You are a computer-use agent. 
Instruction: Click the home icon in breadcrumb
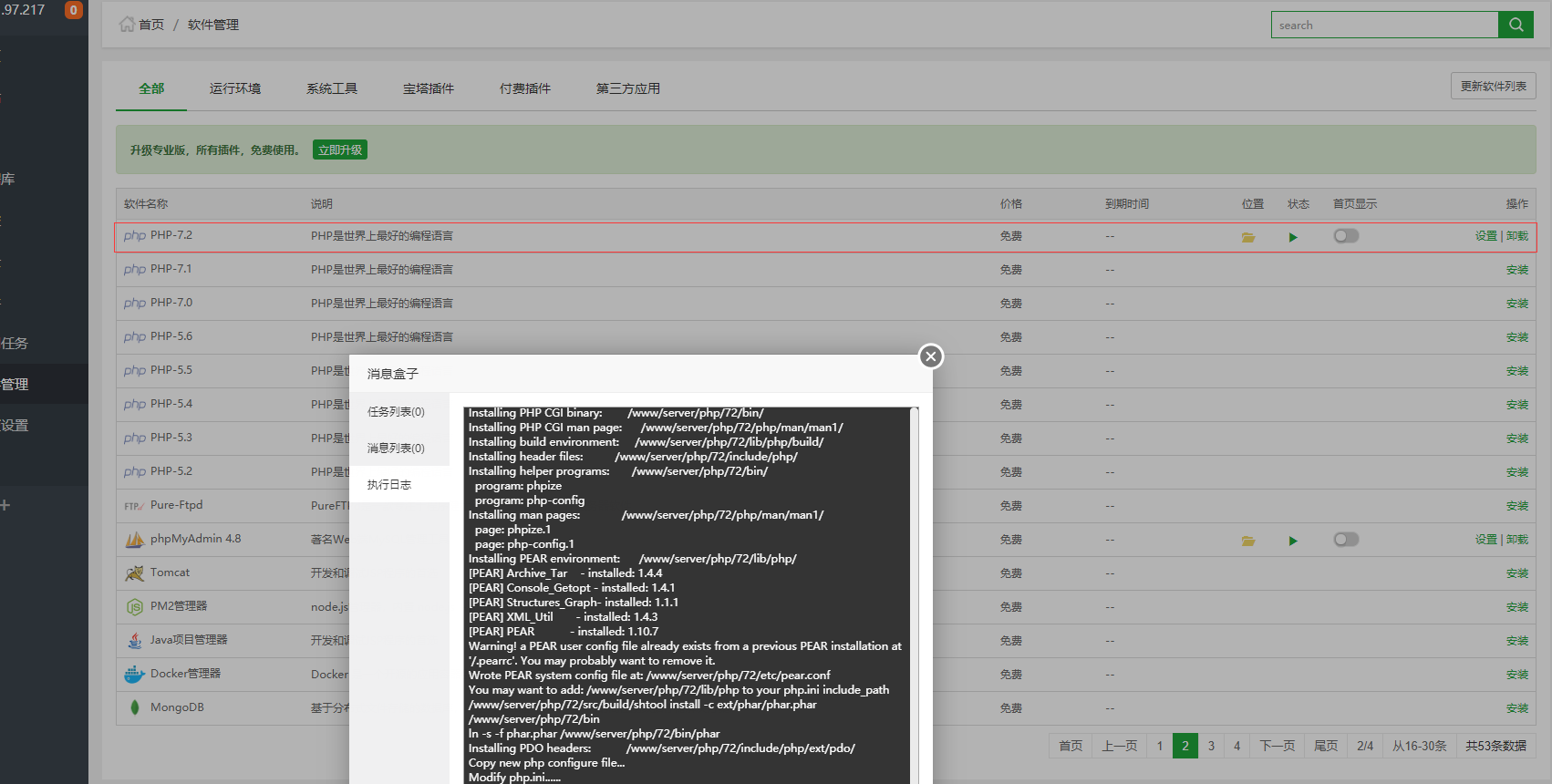127,24
